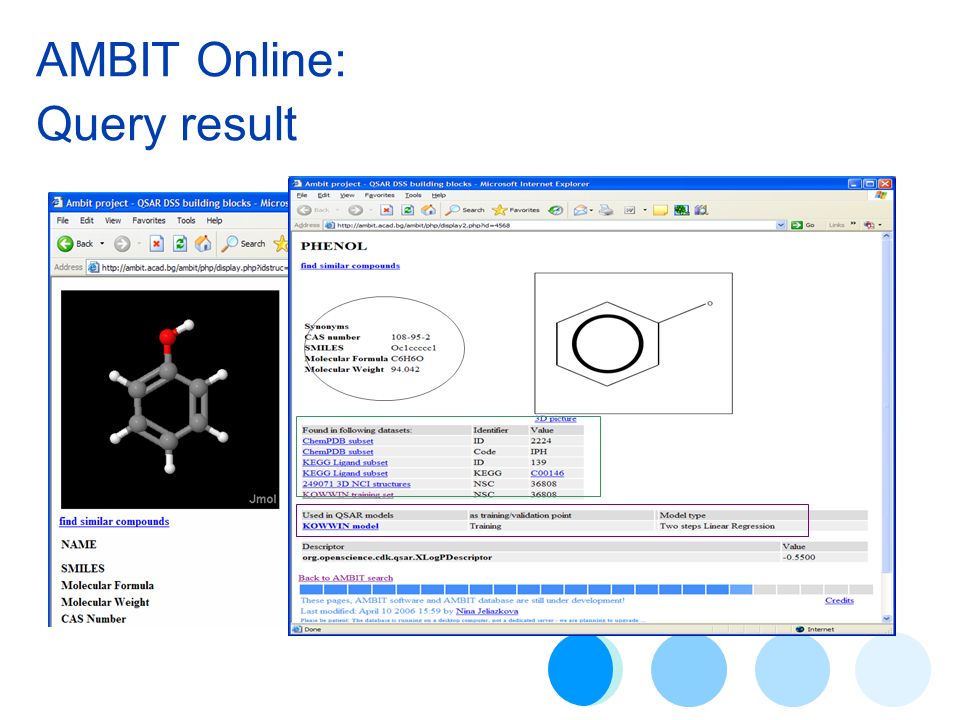The width and height of the screenshot is (960, 720).
Task: Click Back to AMBIT search link
Action: tap(345, 578)
